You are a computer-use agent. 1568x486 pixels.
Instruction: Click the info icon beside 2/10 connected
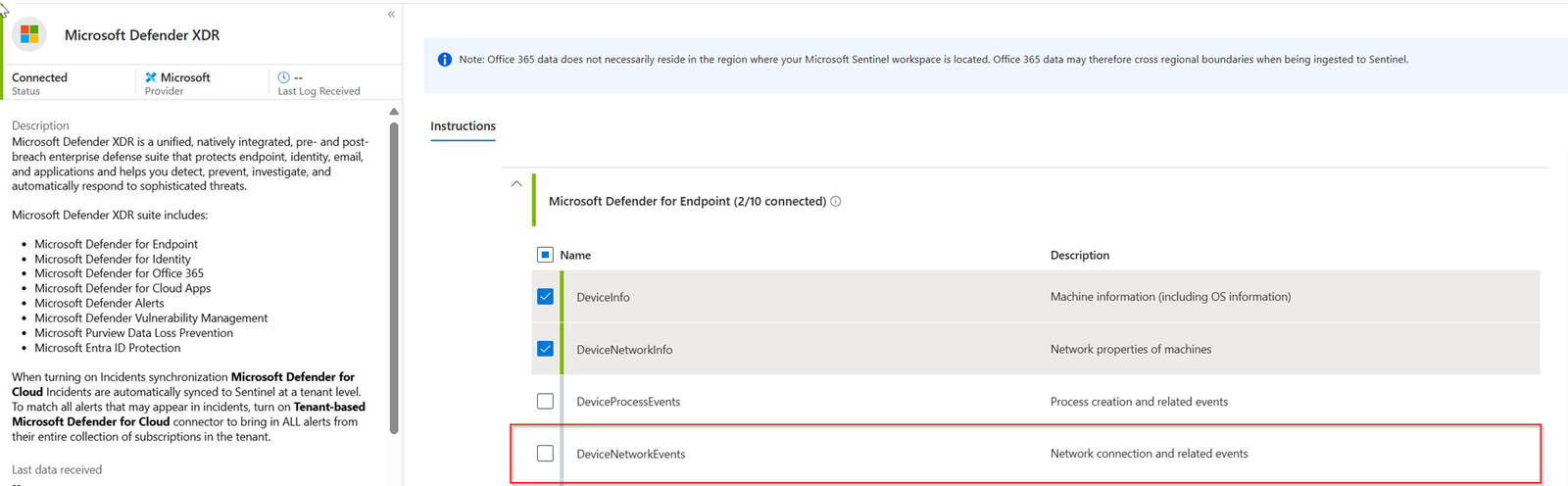coord(836,202)
